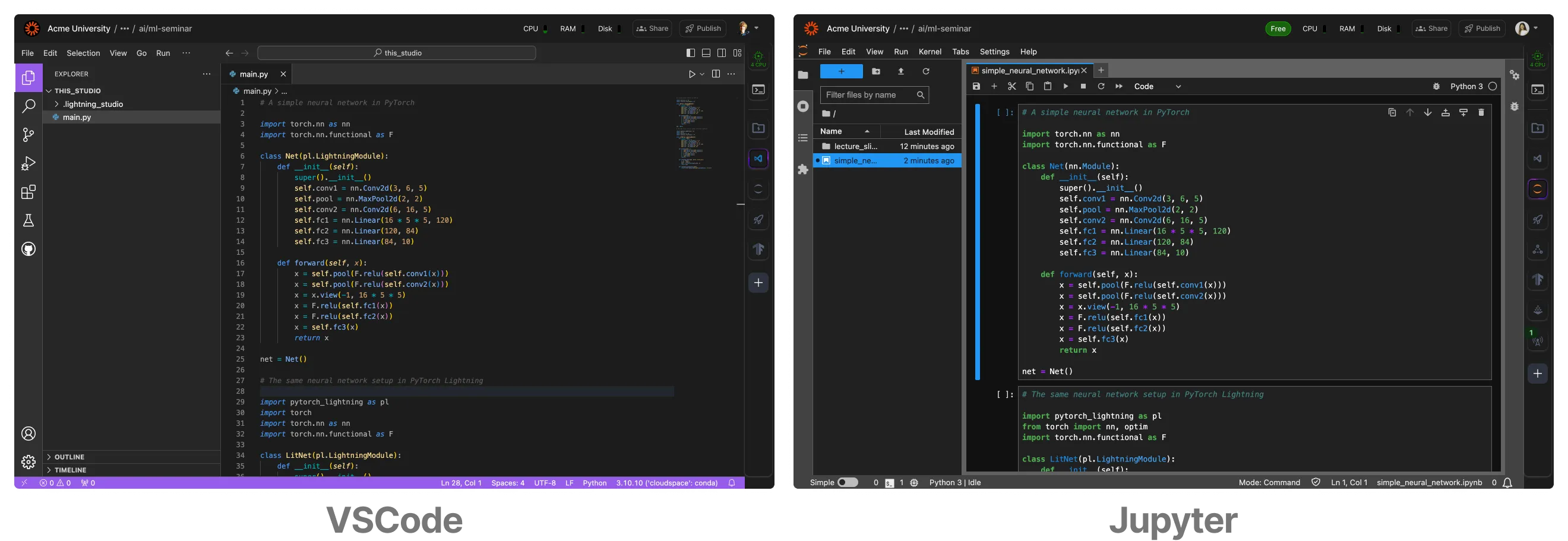Screen dimensions: 1568x541
Task: Open Run and Debug icon in VSCode
Action: (29, 163)
